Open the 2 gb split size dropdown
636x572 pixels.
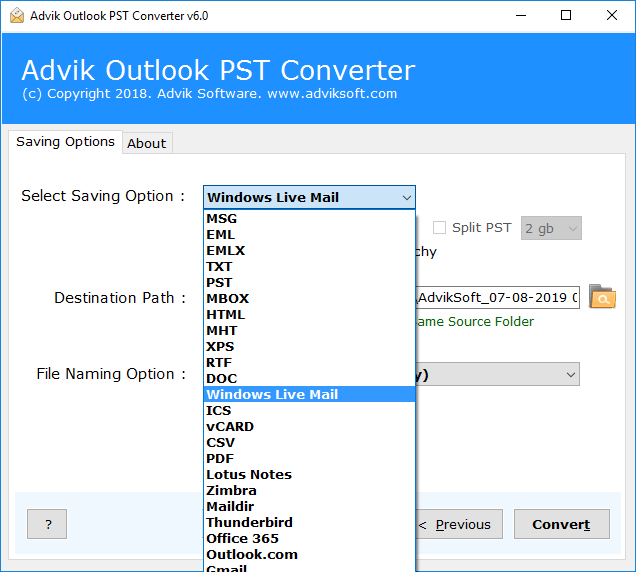(551, 228)
